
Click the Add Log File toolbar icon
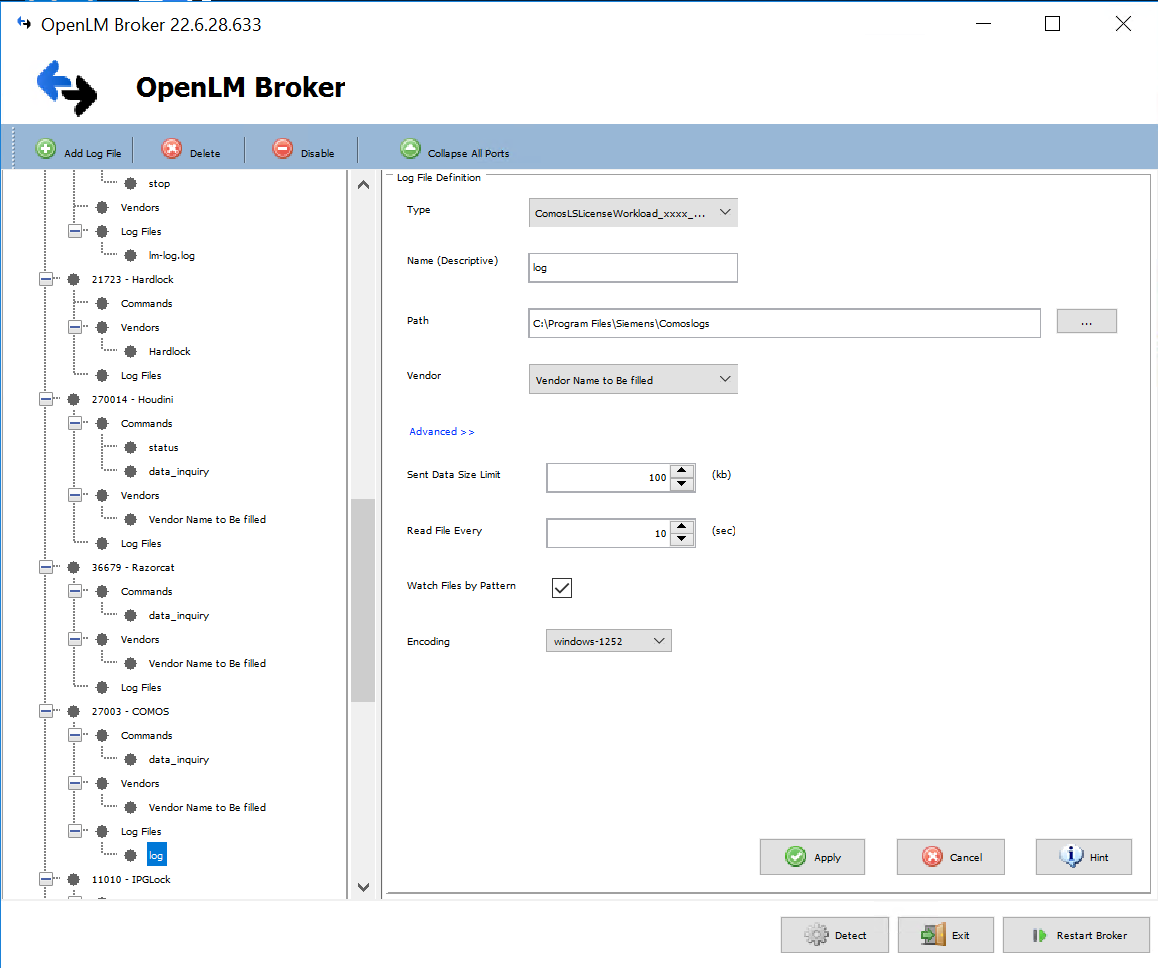point(46,149)
